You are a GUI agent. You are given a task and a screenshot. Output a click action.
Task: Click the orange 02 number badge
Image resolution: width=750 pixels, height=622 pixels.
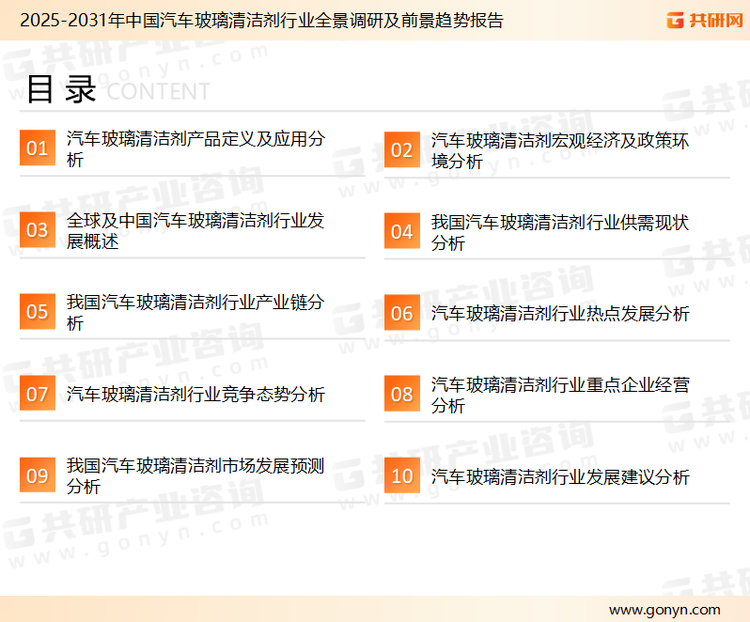[402, 150]
